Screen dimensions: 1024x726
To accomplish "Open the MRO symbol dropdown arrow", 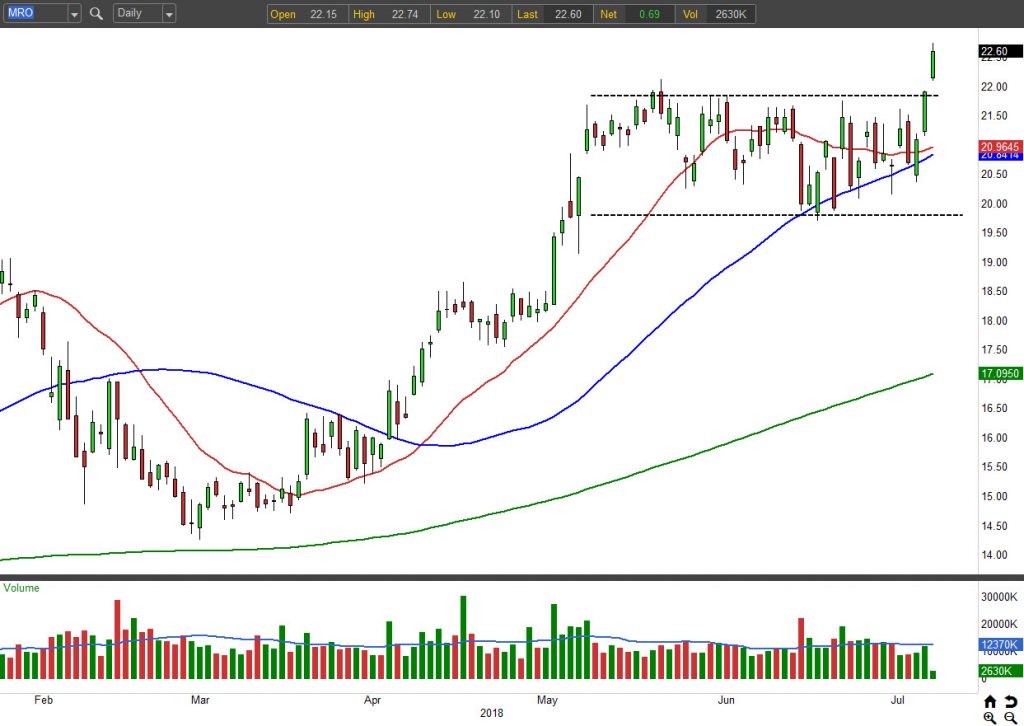I will 74,14.
